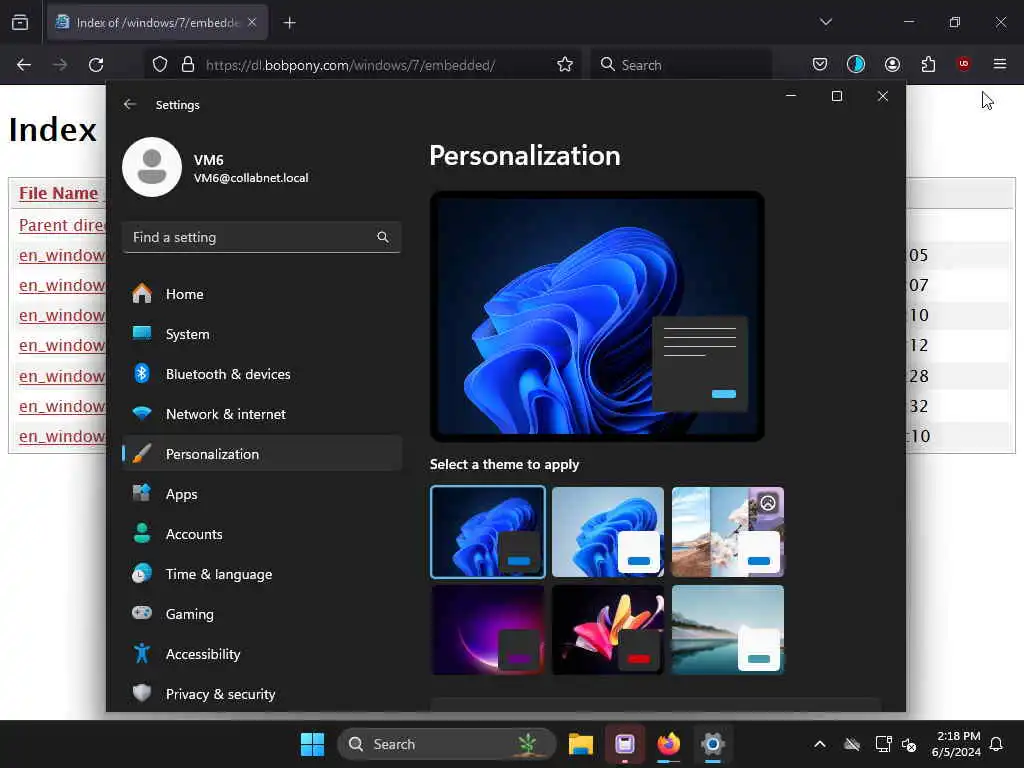Open List all tabs dropdown arrow
The height and width of the screenshot is (768, 1024).
coord(826,22)
